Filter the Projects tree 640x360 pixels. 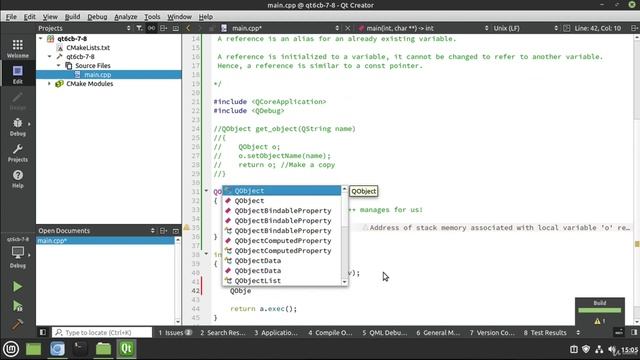click(139, 28)
